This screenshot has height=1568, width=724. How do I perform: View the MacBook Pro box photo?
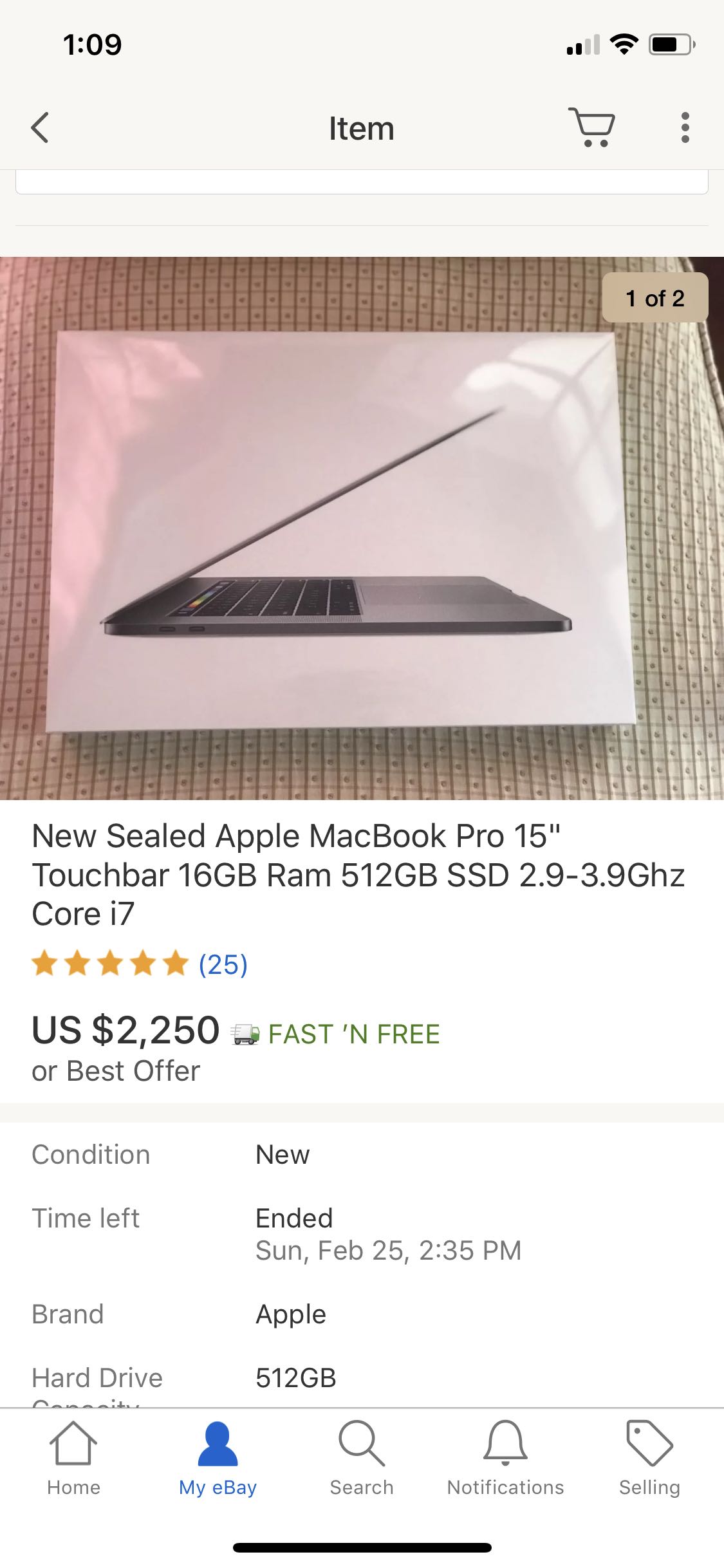[362, 528]
